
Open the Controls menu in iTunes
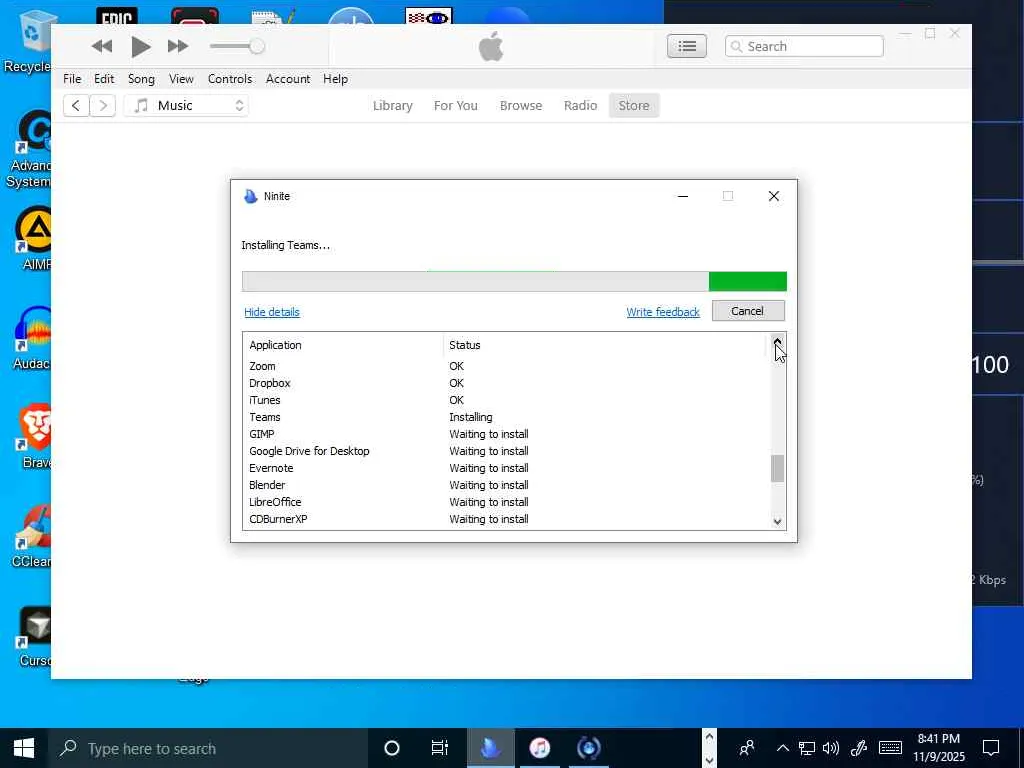coord(230,79)
